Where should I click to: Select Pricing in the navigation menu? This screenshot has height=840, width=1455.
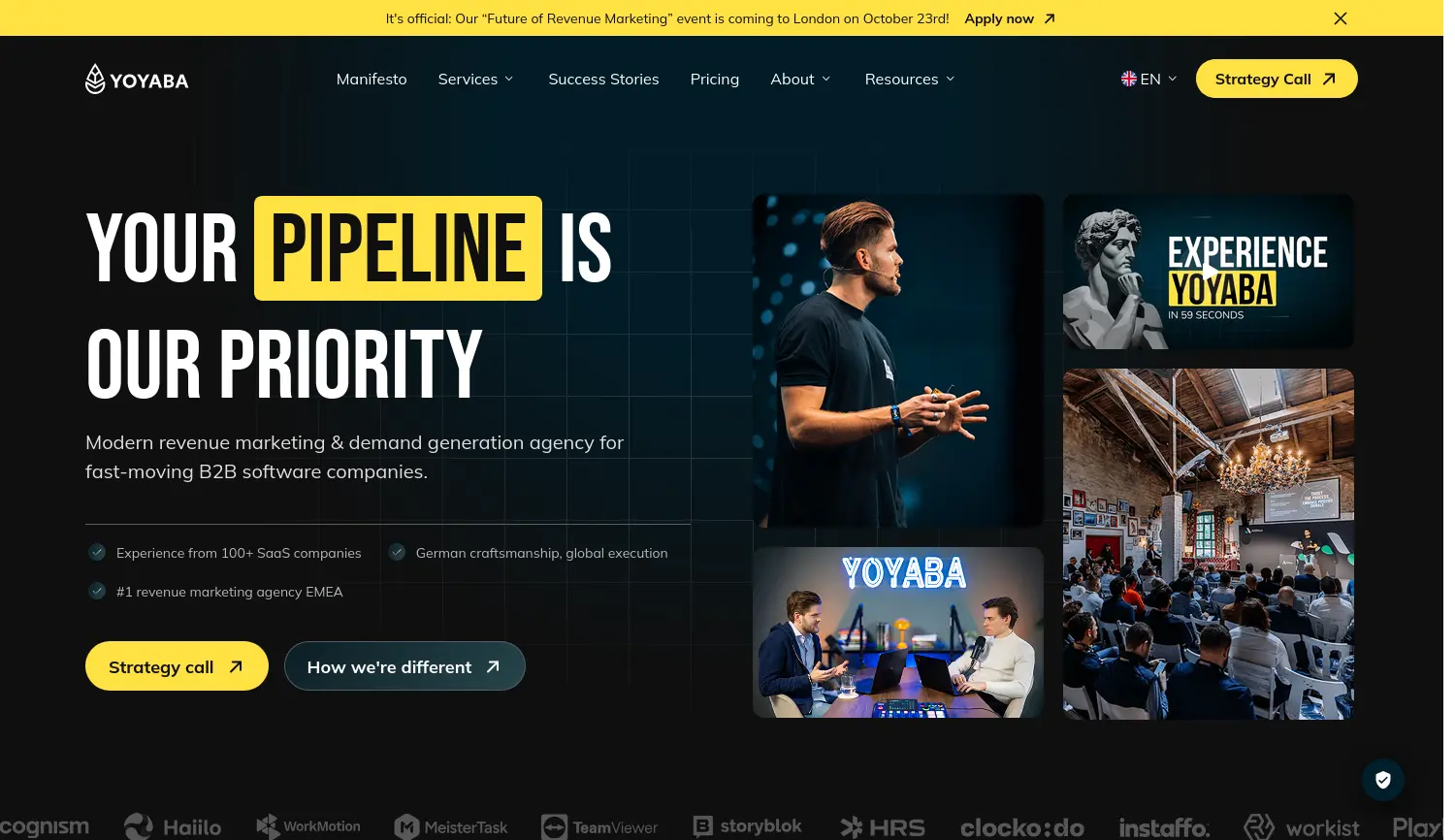[715, 79]
